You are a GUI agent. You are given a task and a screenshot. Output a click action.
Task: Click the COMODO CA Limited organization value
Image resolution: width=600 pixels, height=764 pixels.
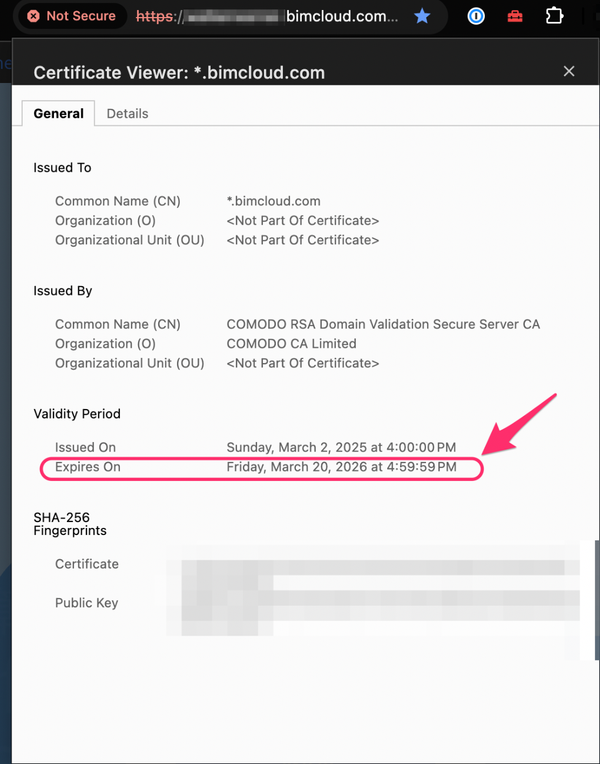(x=291, y=344)
